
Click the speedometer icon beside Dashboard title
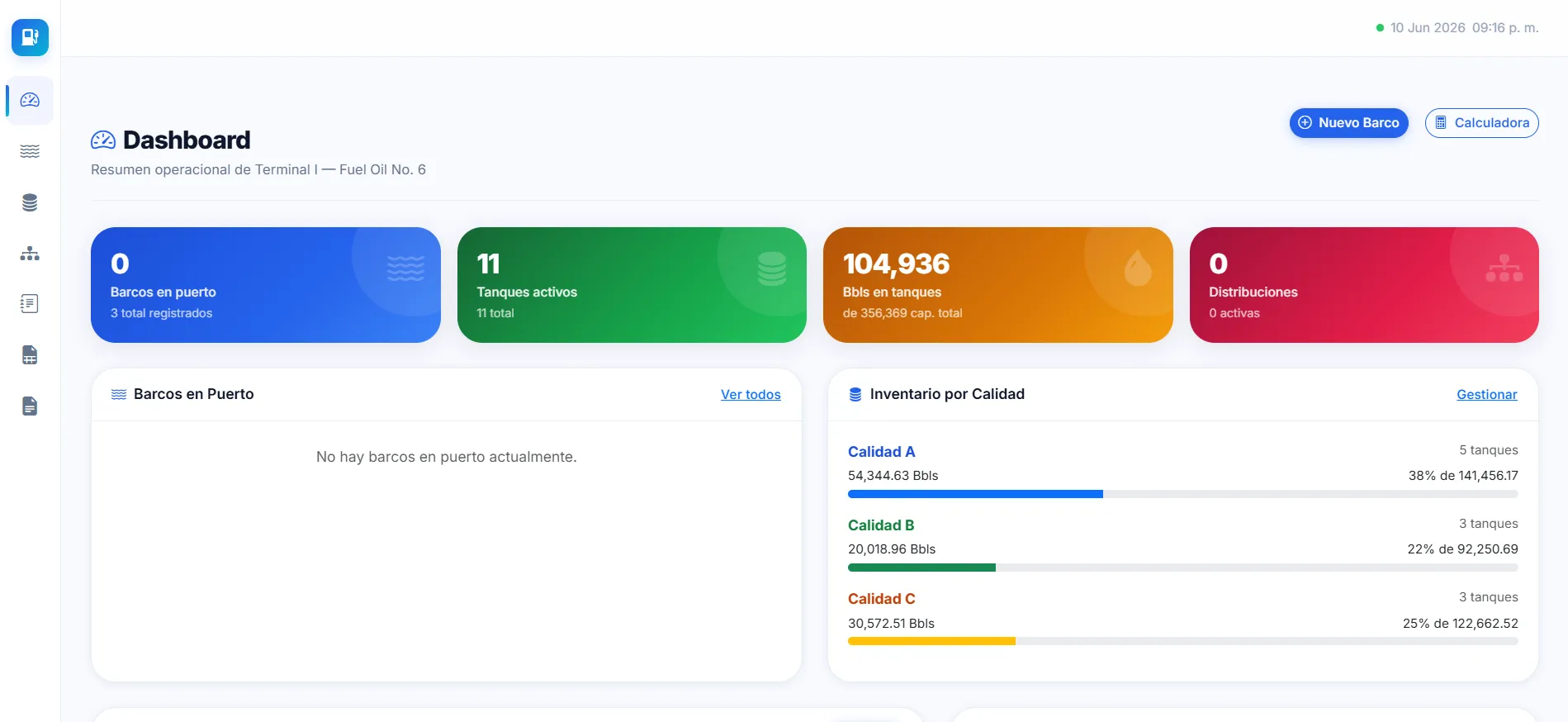coord(103,140)
